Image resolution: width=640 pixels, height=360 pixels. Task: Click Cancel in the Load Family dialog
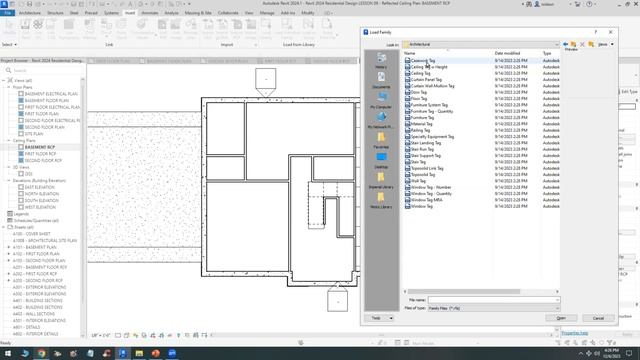pos(598,318)
